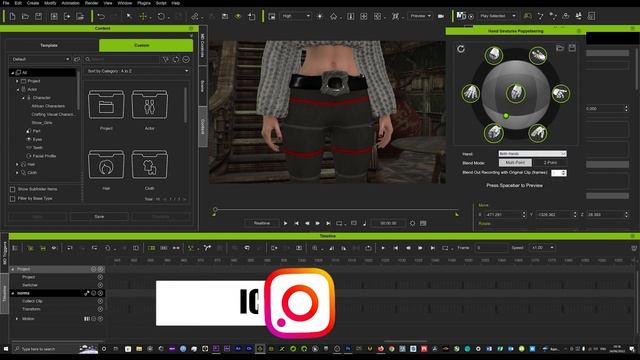Collapse the Project track group in timeline
Screen dimensions: 640x360
click(13, 269)
